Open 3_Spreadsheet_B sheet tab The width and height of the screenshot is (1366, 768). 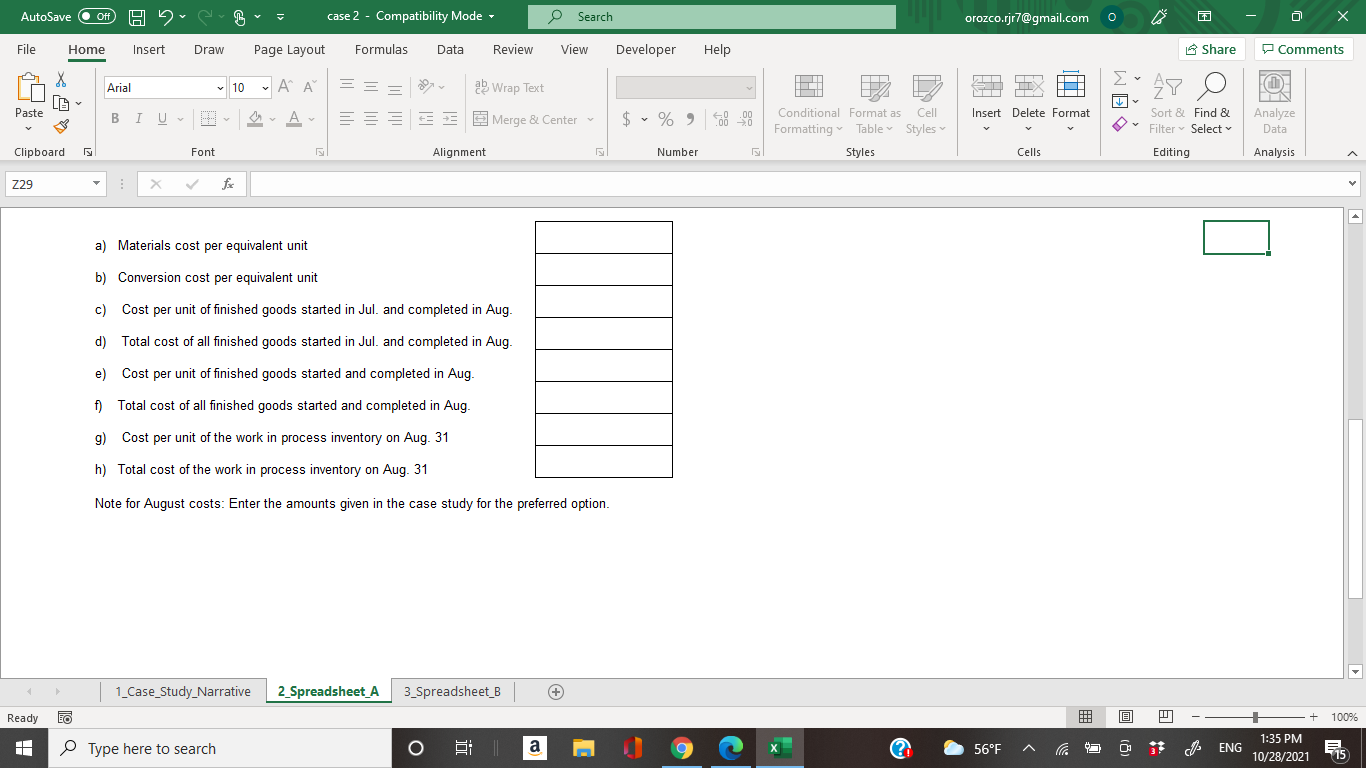pyautogui.click(x=452, y=692)
